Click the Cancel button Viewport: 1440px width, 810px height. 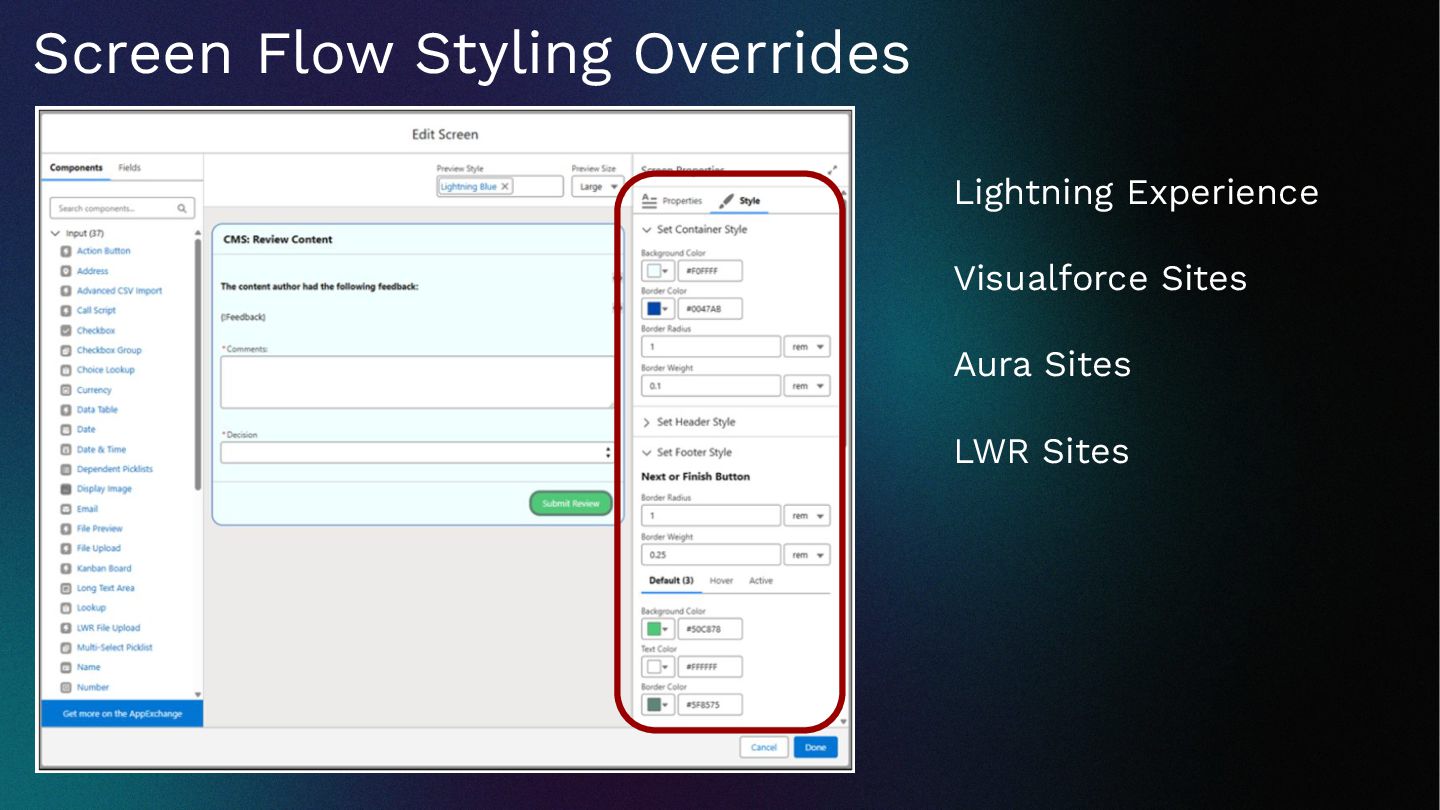coord(764,747)
